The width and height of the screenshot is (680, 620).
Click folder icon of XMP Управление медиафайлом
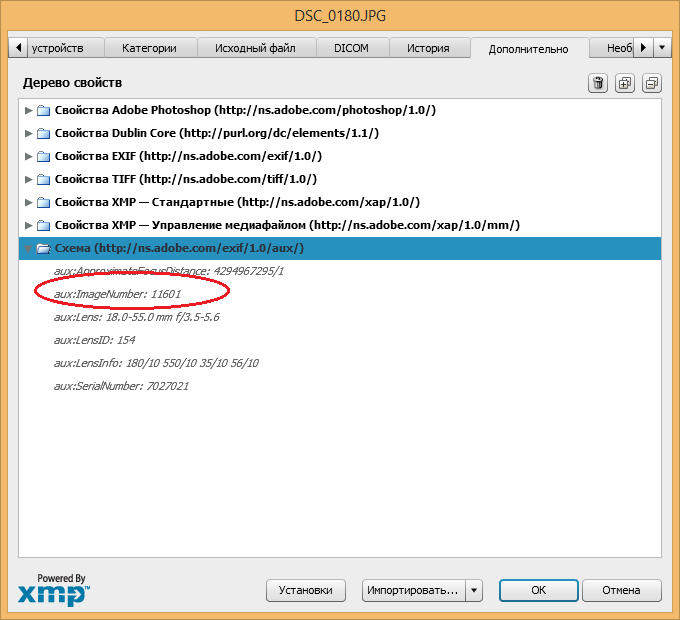[43, 225]
